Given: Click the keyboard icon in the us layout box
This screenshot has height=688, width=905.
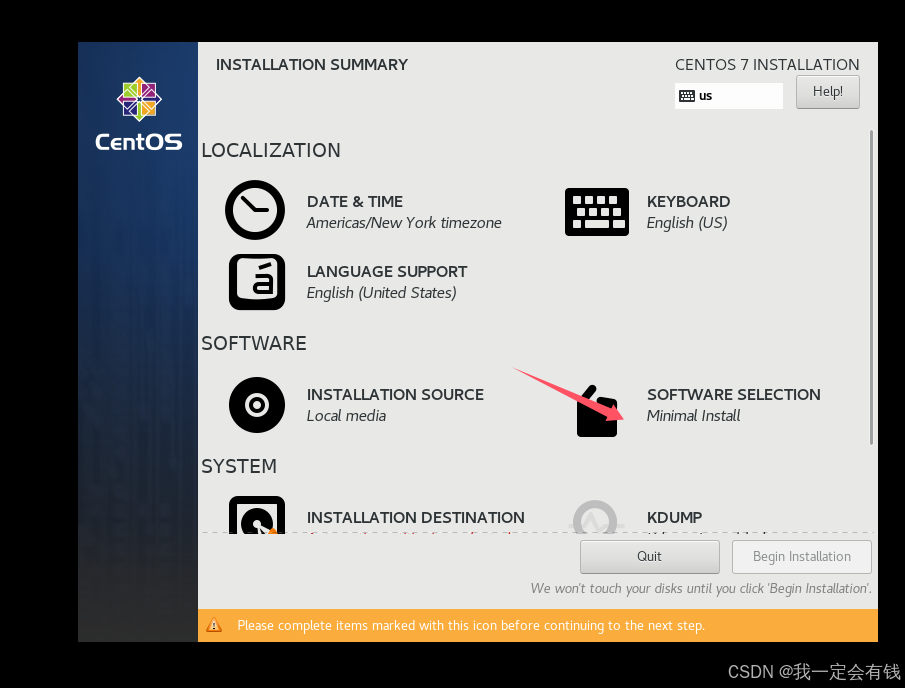Looking at the screenshot, I should (x=687, y=96).
